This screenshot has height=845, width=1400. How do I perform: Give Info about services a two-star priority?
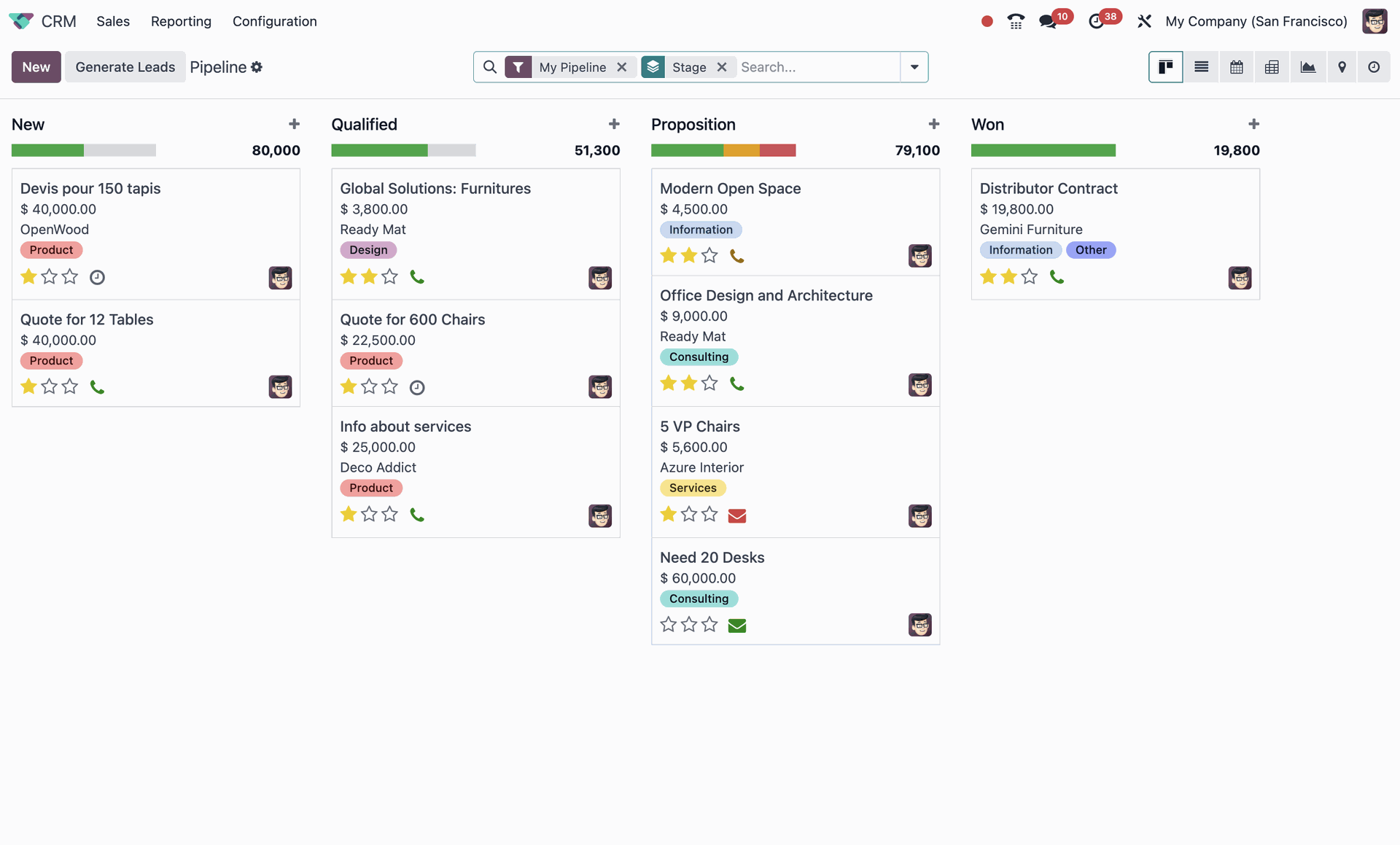[369, 514]
